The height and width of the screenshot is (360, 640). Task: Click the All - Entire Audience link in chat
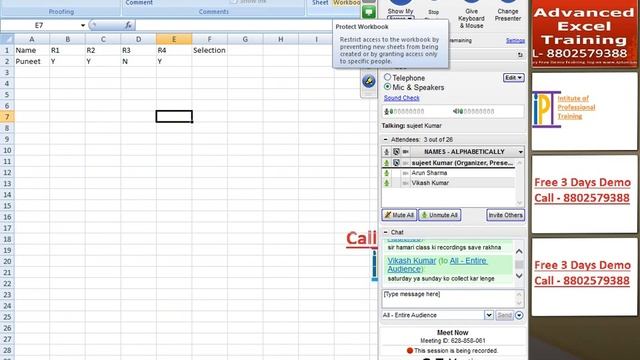point(437,264)
